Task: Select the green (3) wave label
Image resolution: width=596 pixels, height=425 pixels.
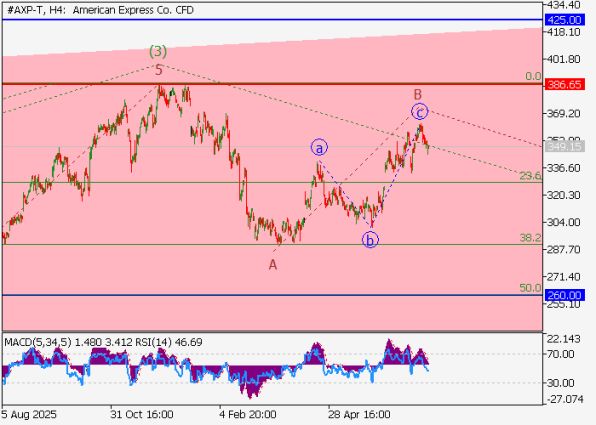Action: [x=158, y=52]
